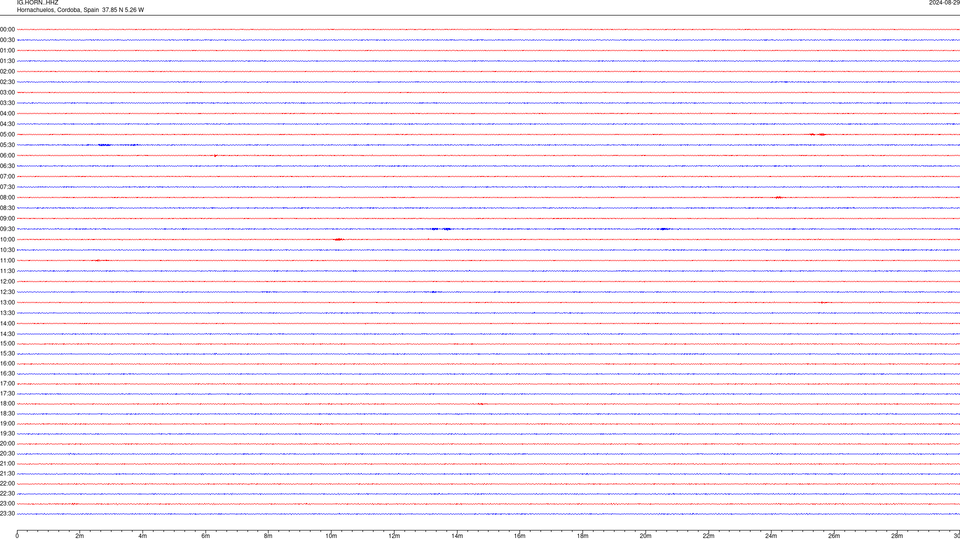Select the 00:30 trace time label
The height and width of the screenshot is (540, 960).
[7, 40]
